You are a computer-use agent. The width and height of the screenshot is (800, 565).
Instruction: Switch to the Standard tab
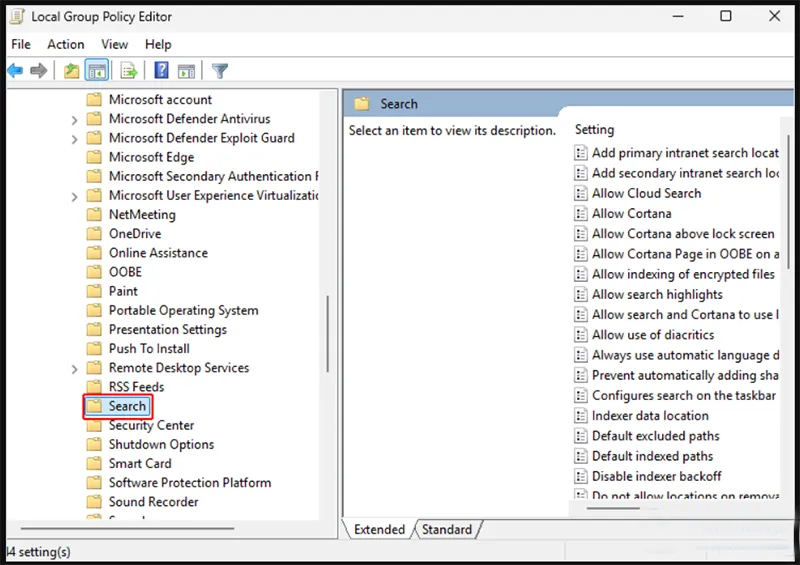click(447, 530)
